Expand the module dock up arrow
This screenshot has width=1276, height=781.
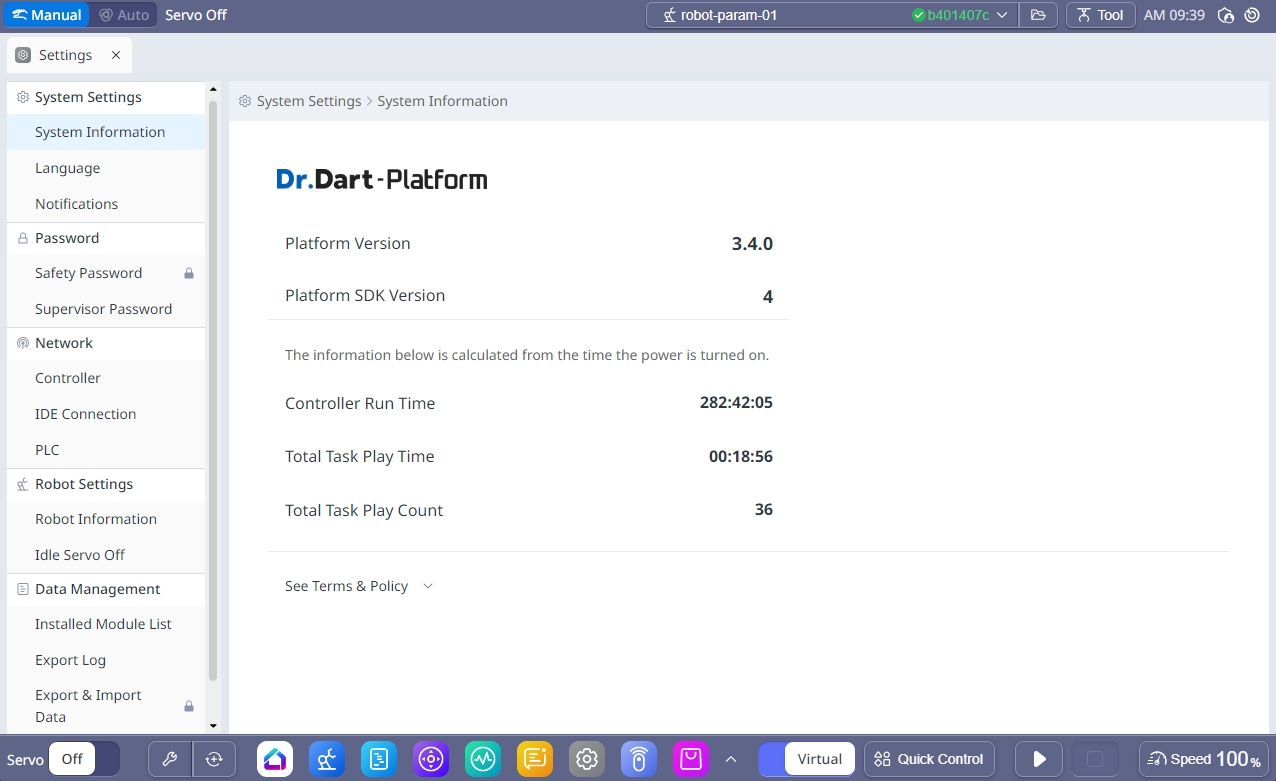pos(731,759)
